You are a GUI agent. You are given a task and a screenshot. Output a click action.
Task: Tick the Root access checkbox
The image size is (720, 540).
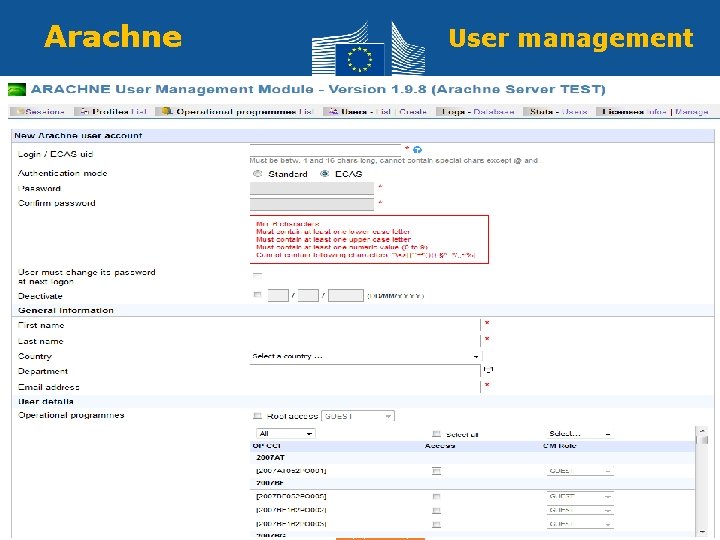pyautogui.click(x=257, y=416)
